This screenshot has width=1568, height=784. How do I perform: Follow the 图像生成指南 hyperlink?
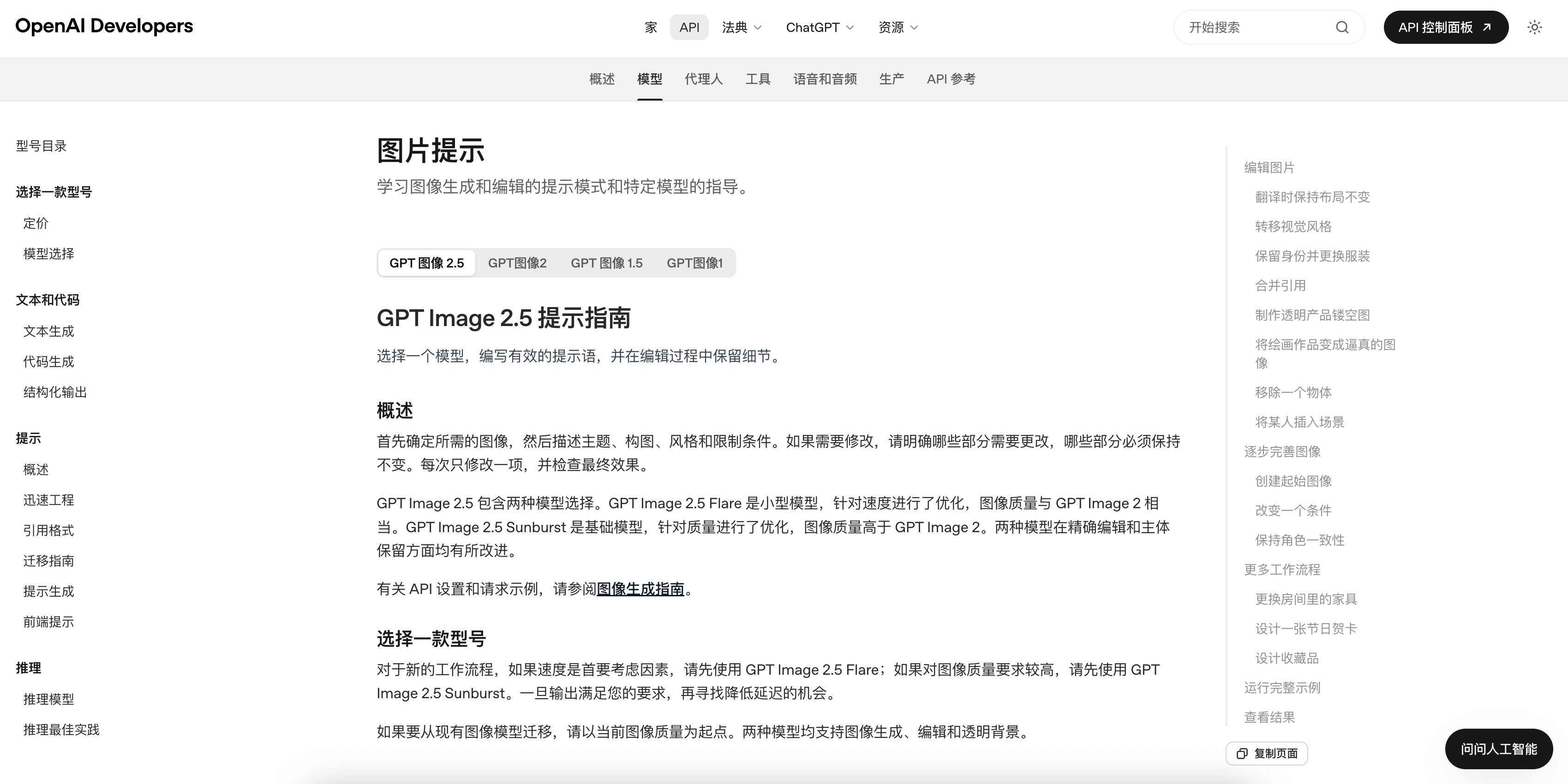point(640,589)
